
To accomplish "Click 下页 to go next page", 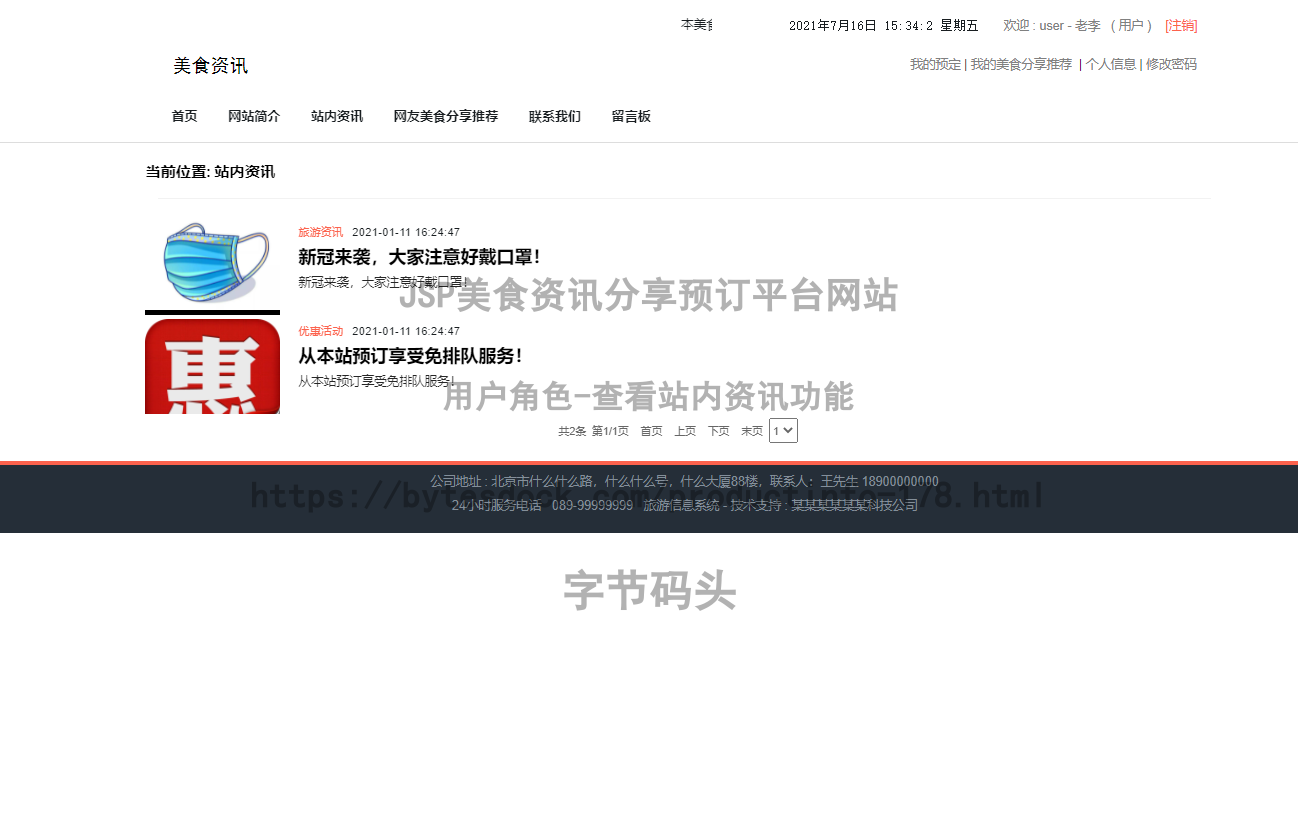I will tap(718, 430).
